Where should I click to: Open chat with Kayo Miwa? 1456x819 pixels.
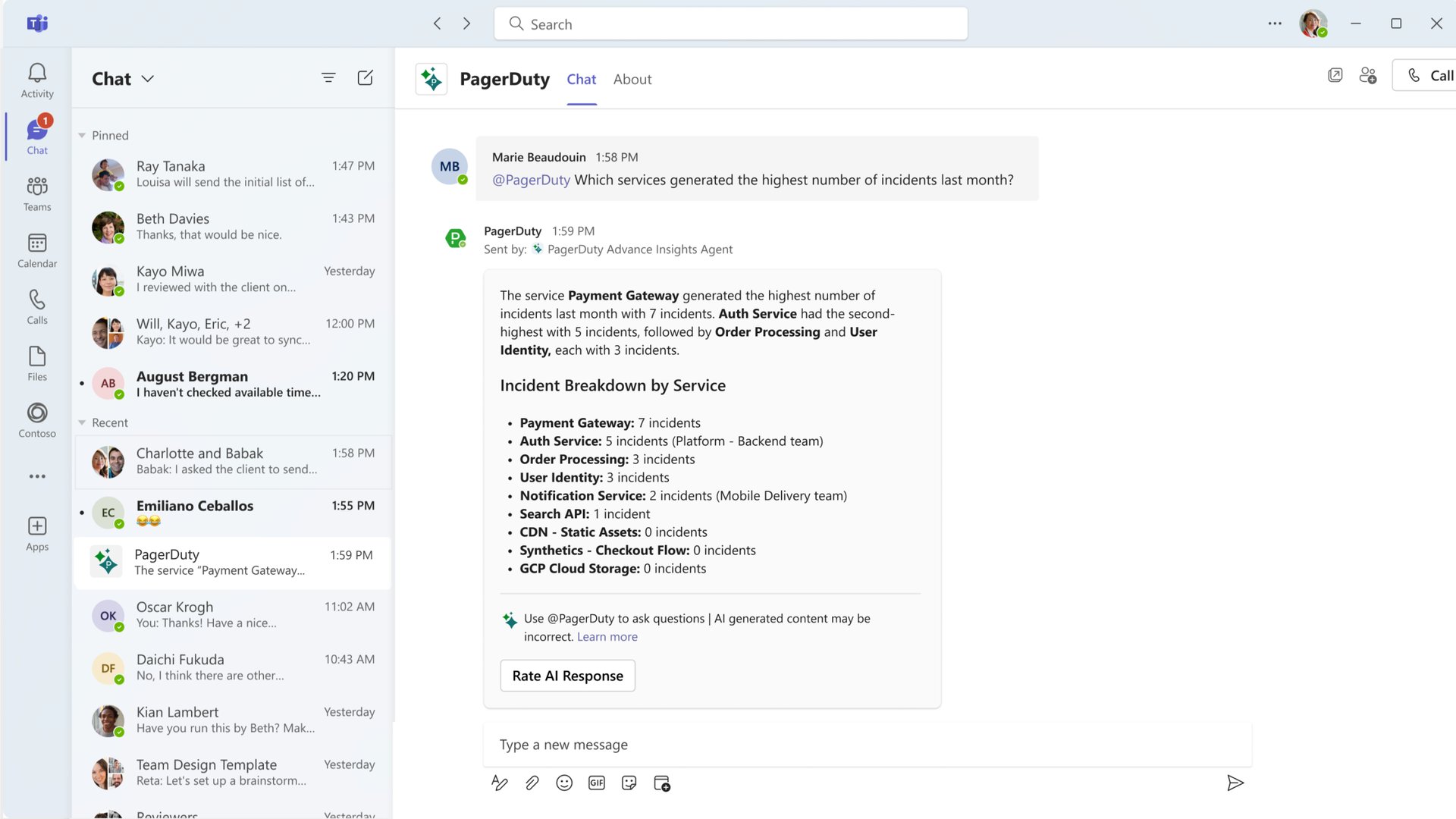point(234,279)
